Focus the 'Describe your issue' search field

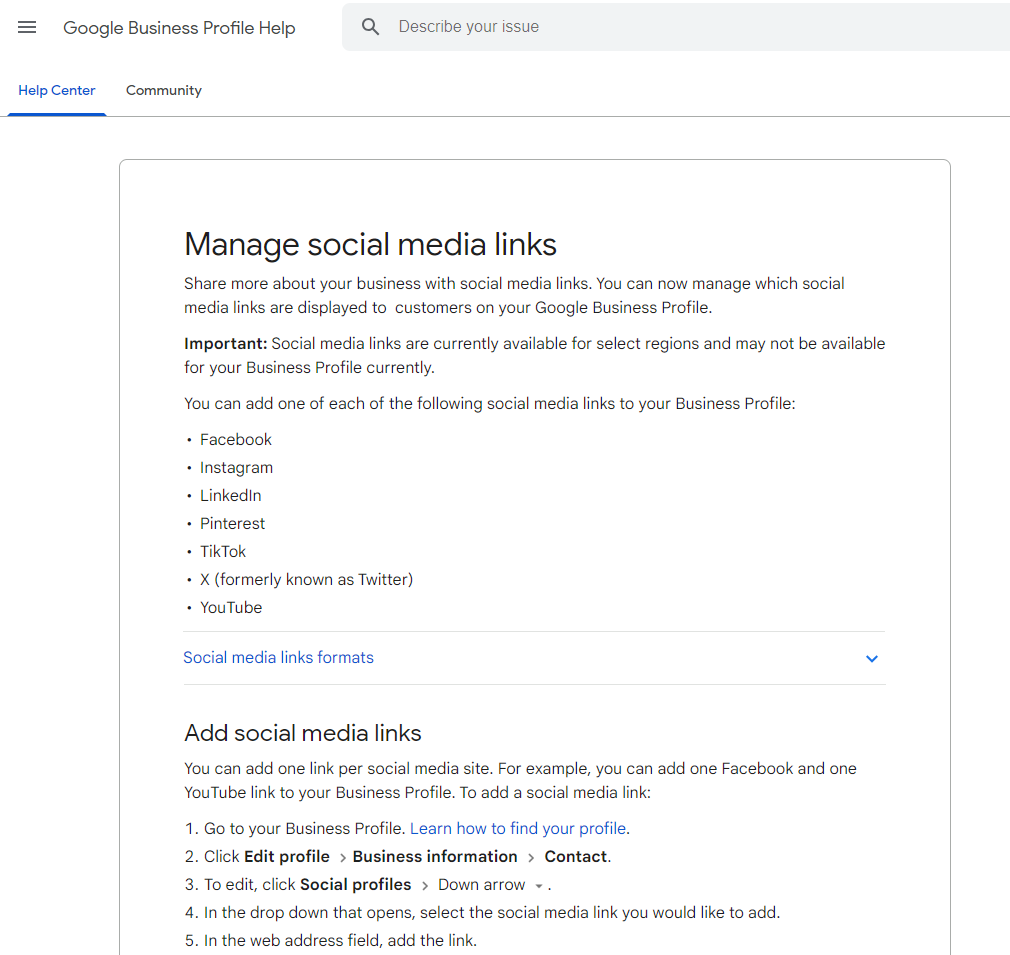(690, 27)
